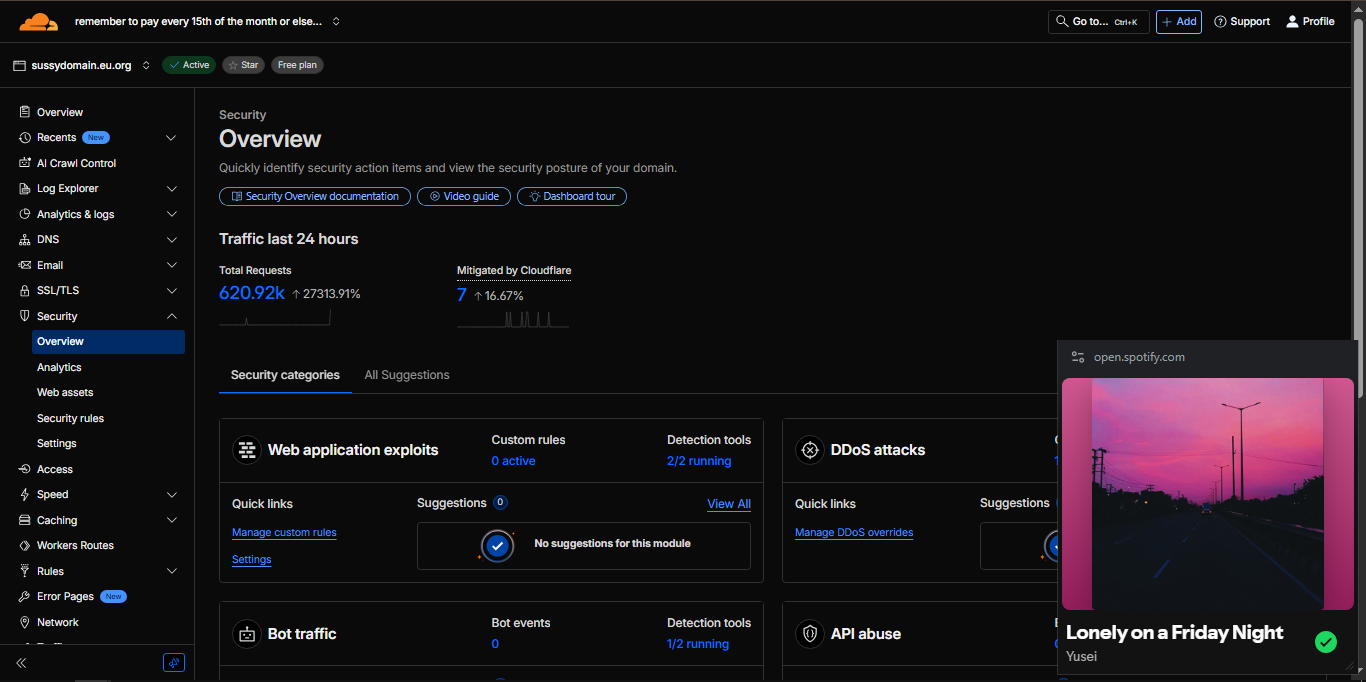Click the Error Pages wrench icon
Viewport: 1366px width, 682px height.
coord(25,596)
